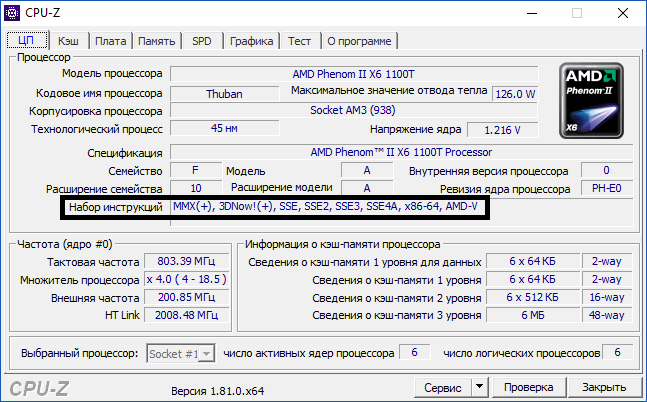Click the Закрыть button
This screenshot has height=402, width=647.
tap(604, 387)
